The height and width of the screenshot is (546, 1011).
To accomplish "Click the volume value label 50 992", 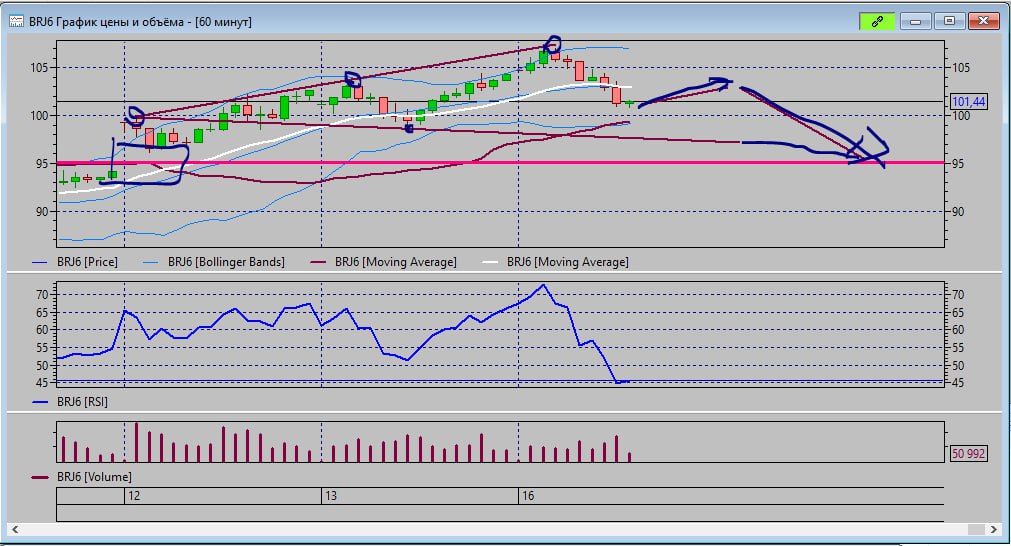I will tap(968, 454).
